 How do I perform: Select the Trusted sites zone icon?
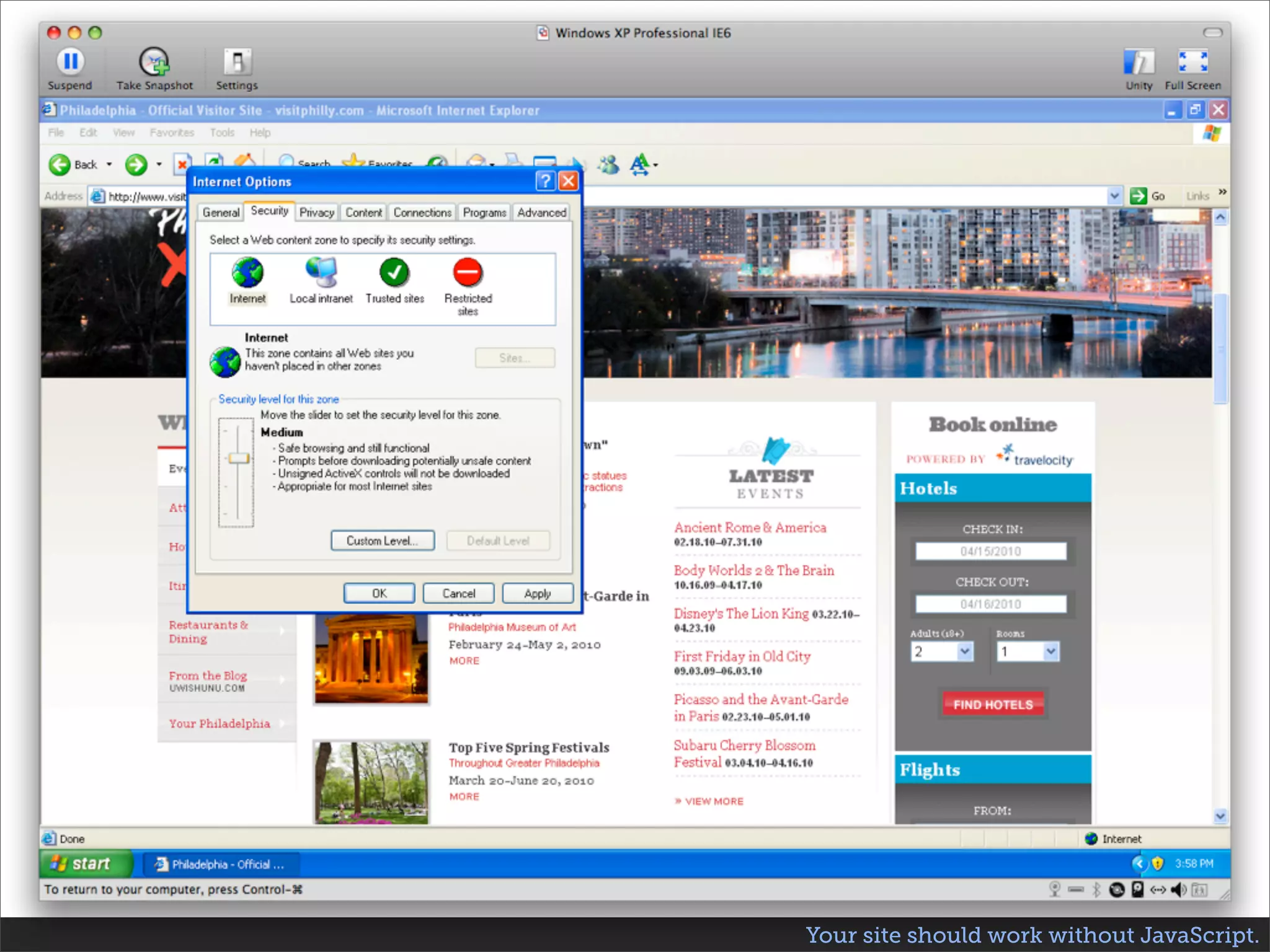pos(394,273)
